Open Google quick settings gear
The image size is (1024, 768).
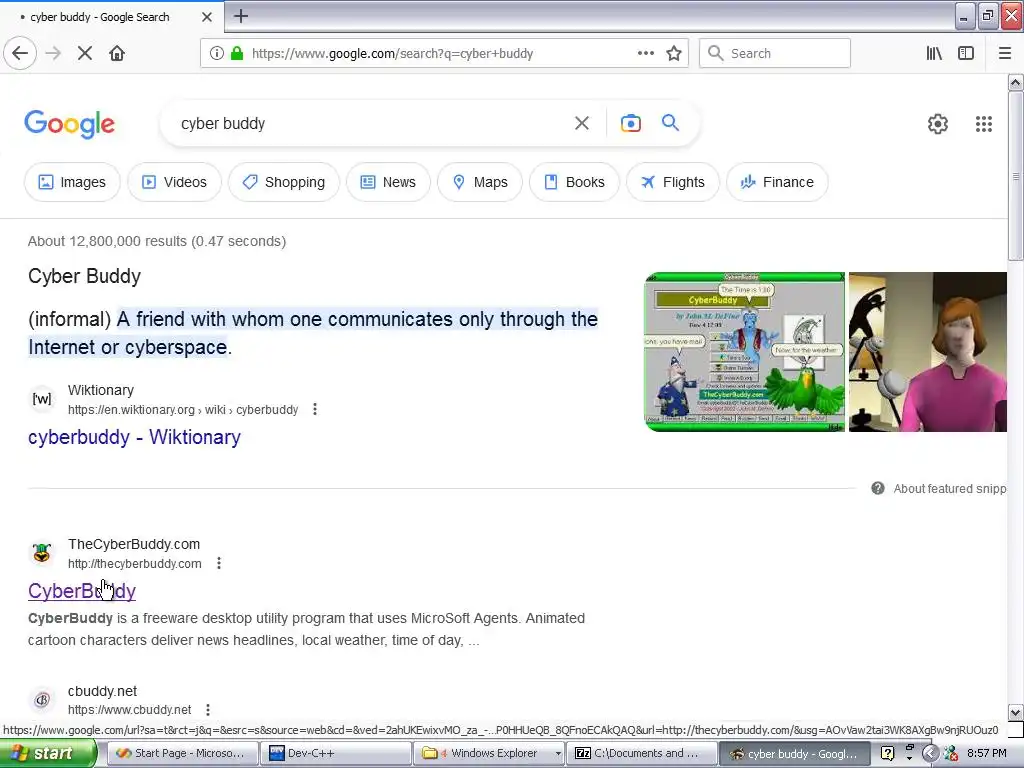(x=938, y=123)
